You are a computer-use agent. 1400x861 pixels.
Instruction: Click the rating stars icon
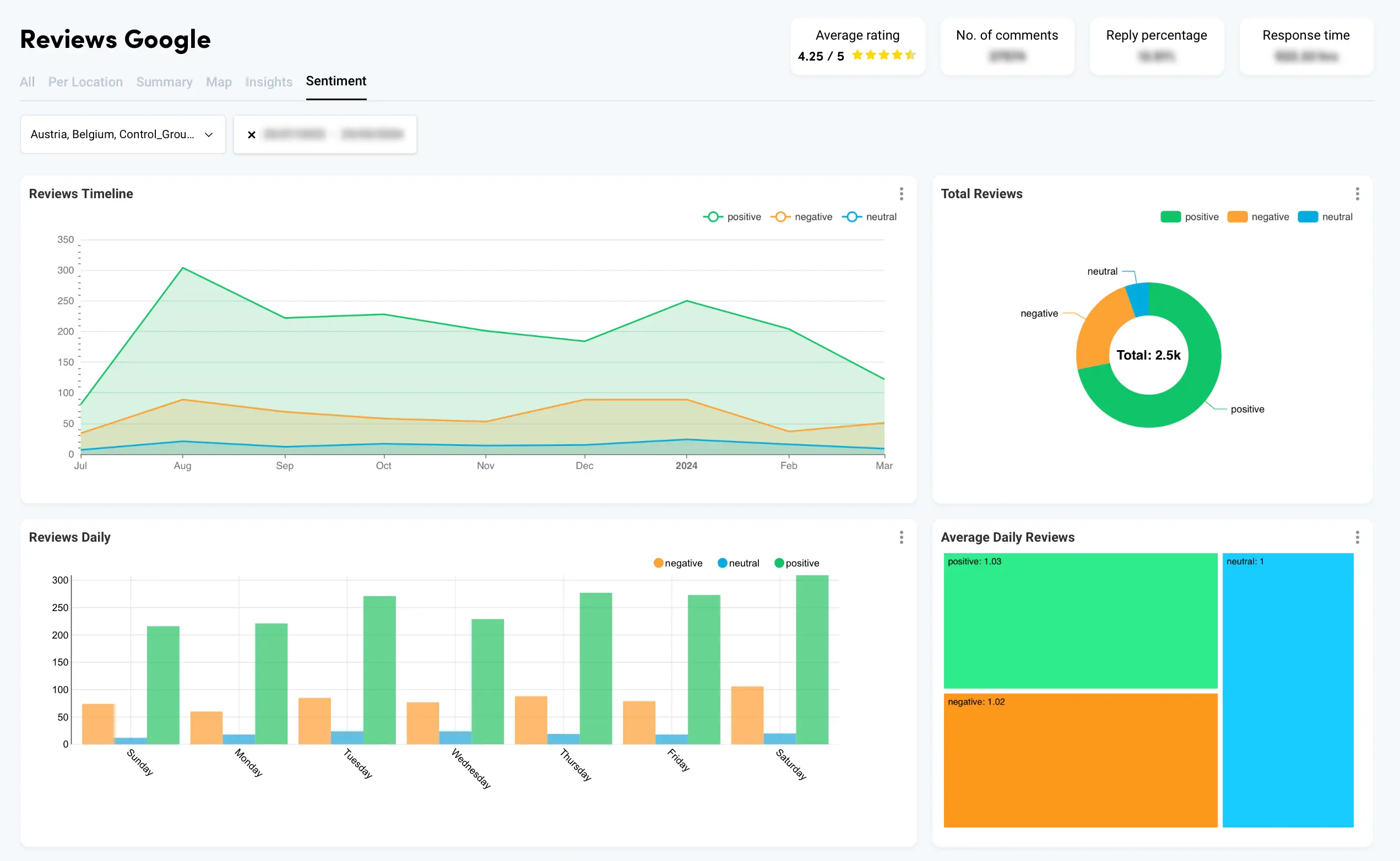(884, 55)
